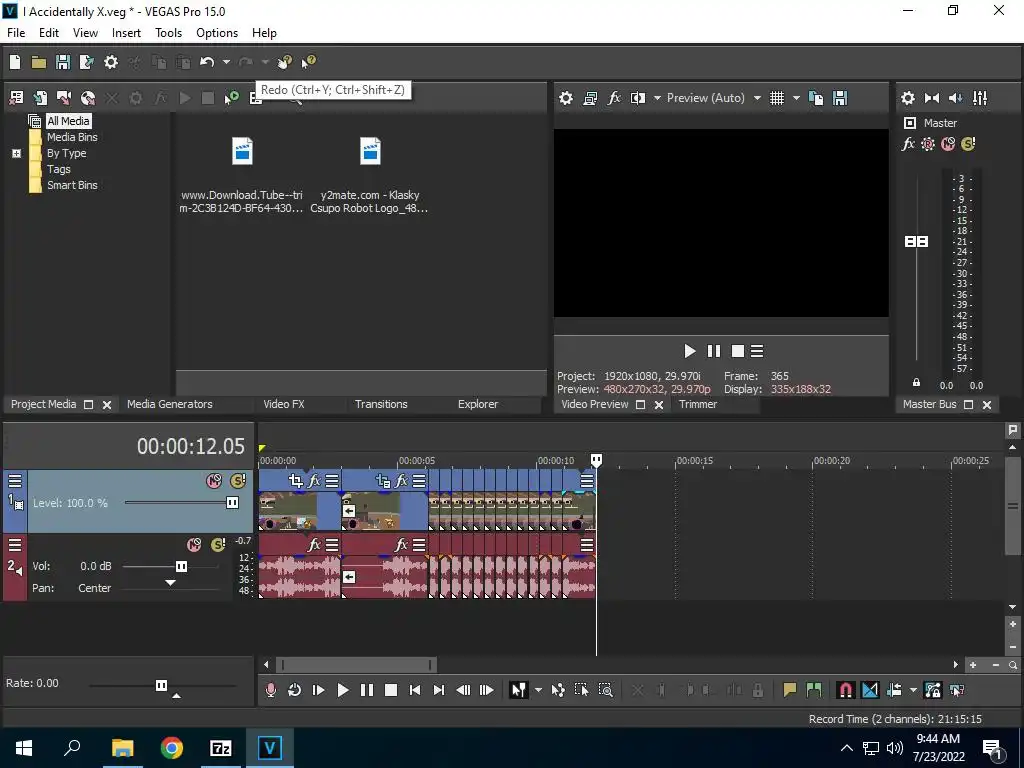The width and height of the screenshot is (1024, 768).
Task: Expand the By Type folder
Action: pos(16,153)
